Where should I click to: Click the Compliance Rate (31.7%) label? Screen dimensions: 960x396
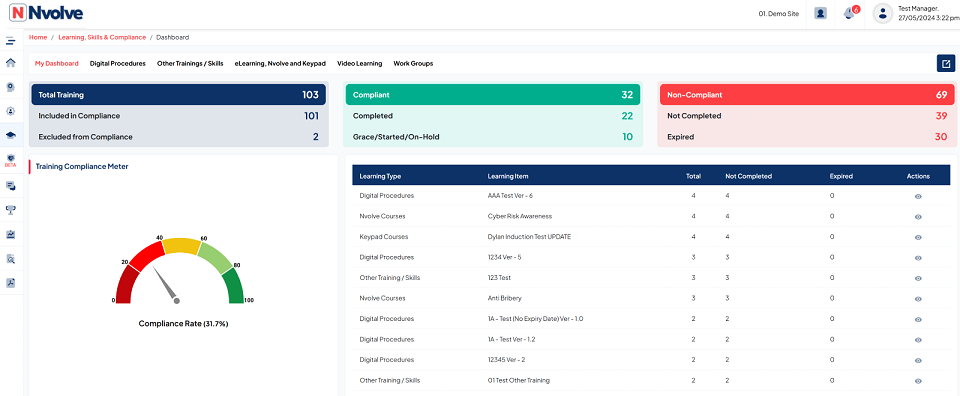183,323
